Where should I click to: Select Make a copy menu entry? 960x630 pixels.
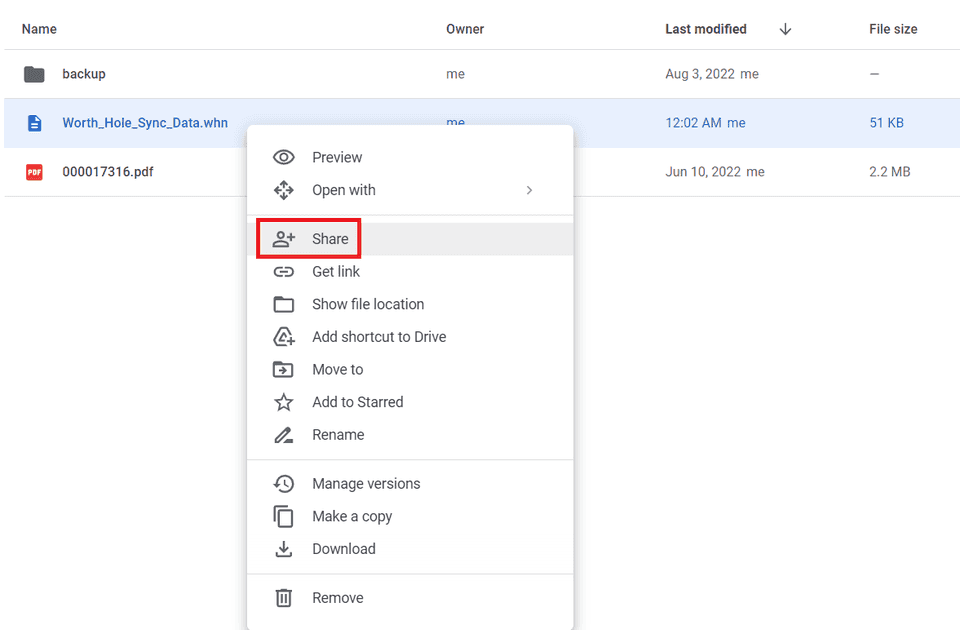352,516
